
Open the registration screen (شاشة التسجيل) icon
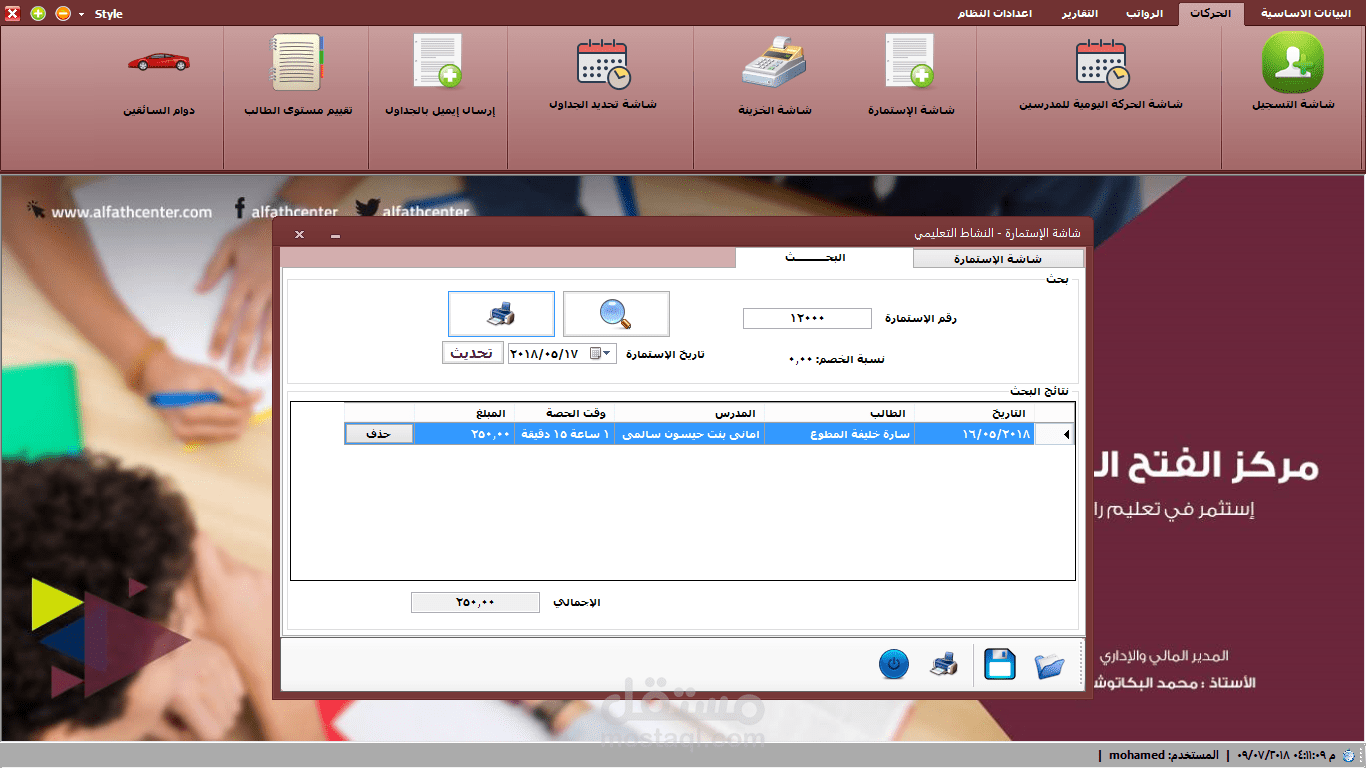[1292, 63]
